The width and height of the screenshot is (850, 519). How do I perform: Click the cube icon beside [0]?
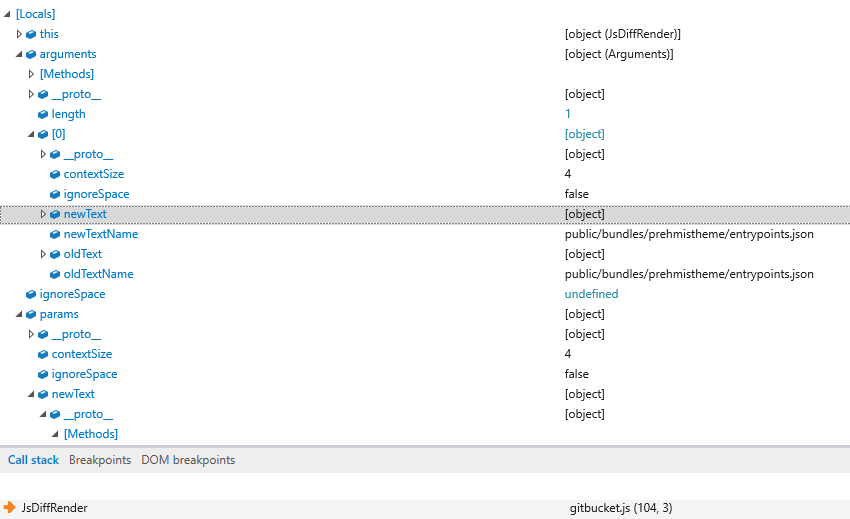[x=43, y=134]
